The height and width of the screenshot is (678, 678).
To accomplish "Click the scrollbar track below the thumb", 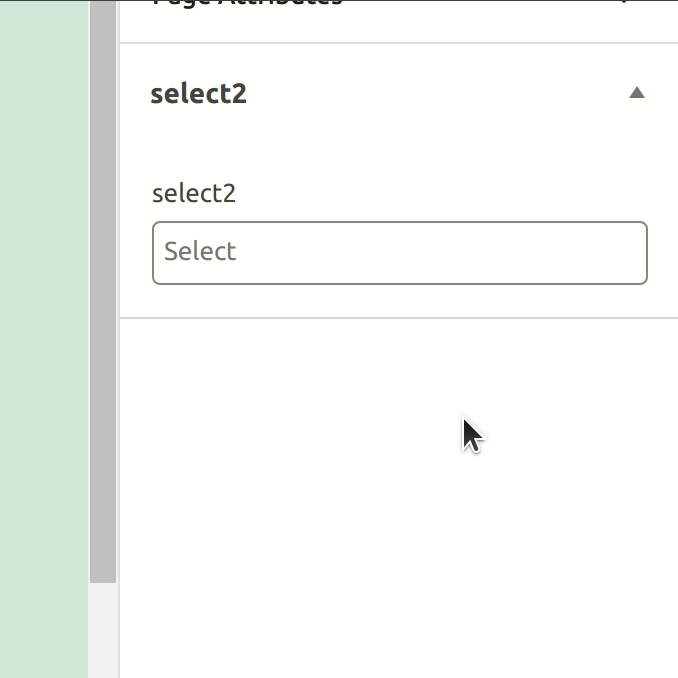I will click(103, 630).
